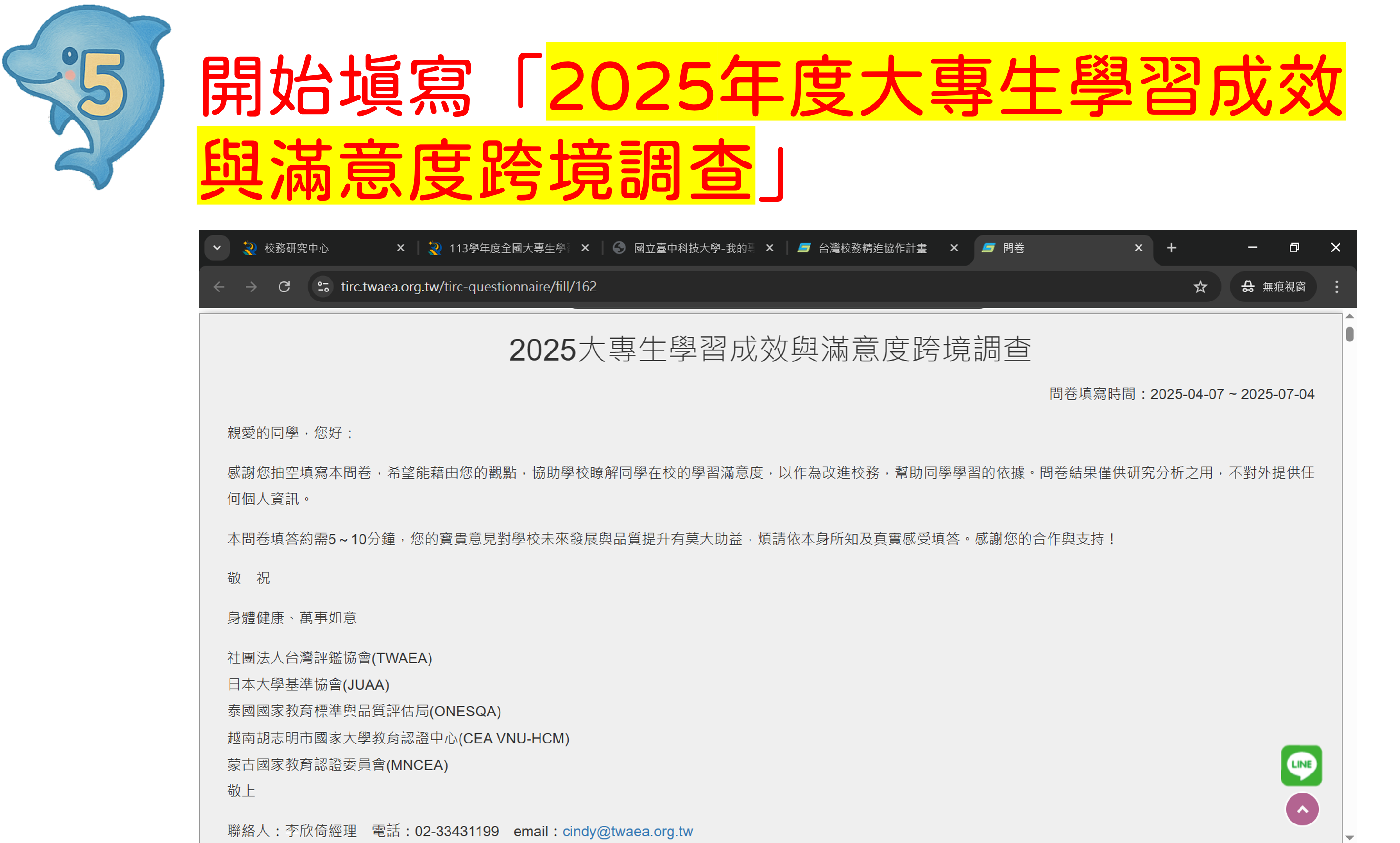Click the line 越南胡志明市國家大學教育認證中心(CEA VNU-HCM)
Viewport: 1400px width, 843px height.
[x=398, y=738]
